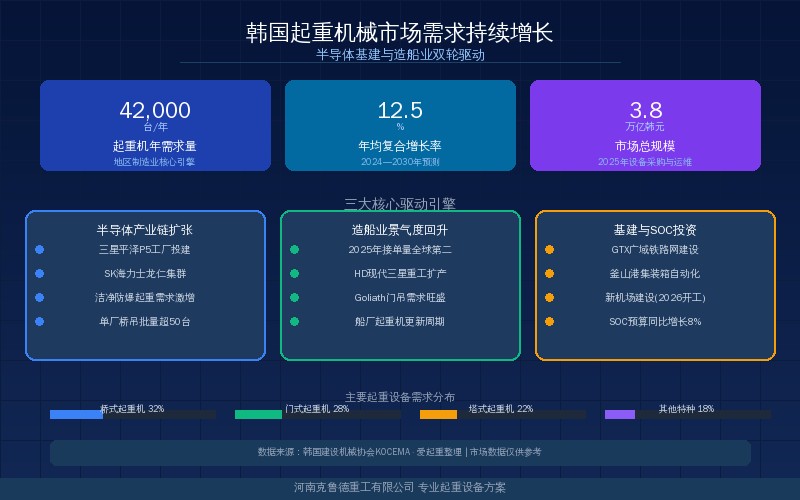Click the text HD现代三星重工扩产
800x500 pixels.
[x=400, y=273]
